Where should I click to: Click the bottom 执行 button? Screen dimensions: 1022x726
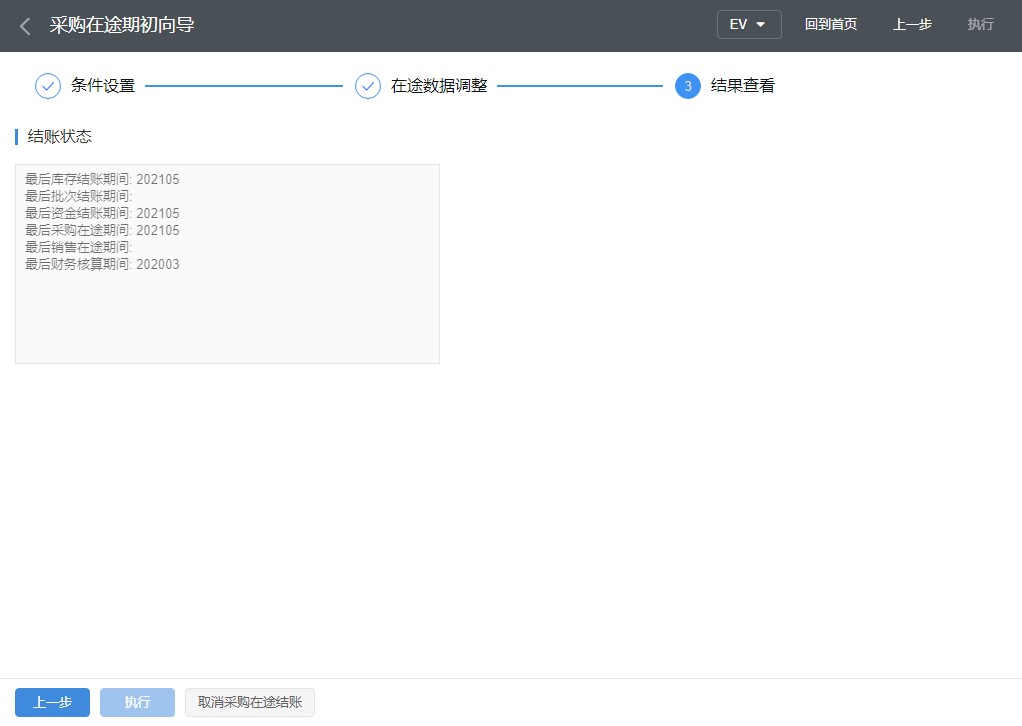[138, 703]
